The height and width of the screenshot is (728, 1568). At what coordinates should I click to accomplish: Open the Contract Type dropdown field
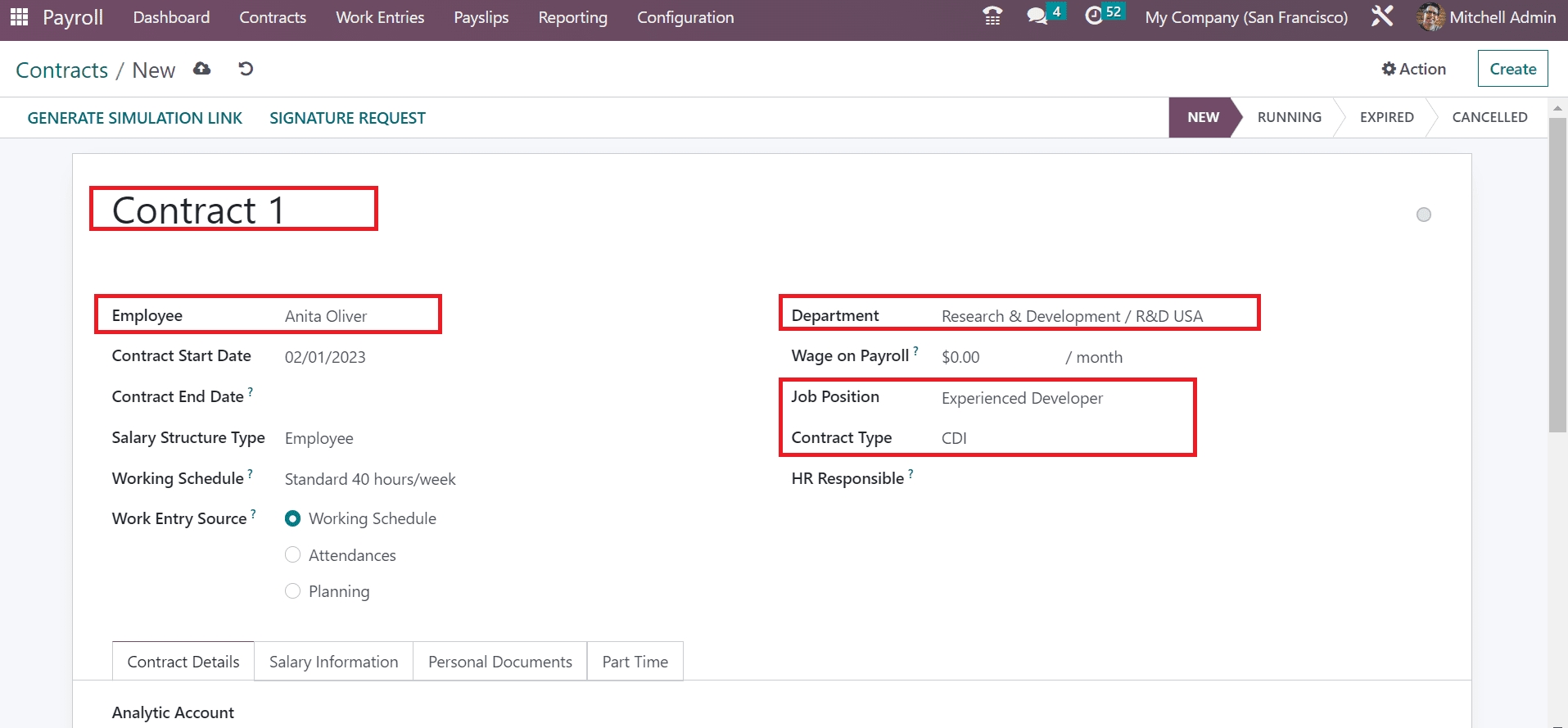coord(1064,438)
